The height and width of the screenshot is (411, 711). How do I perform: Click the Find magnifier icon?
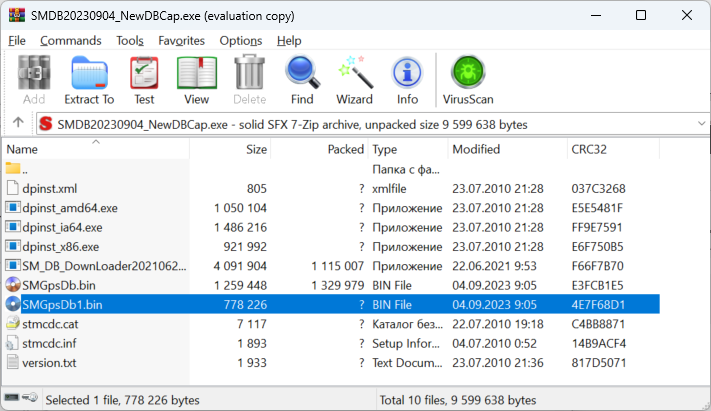coord(302,80)
